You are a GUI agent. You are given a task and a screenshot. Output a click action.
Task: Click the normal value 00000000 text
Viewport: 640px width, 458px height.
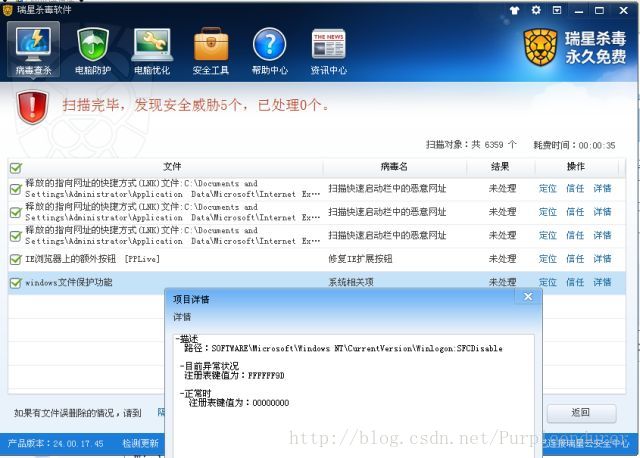tap(271, 403)
